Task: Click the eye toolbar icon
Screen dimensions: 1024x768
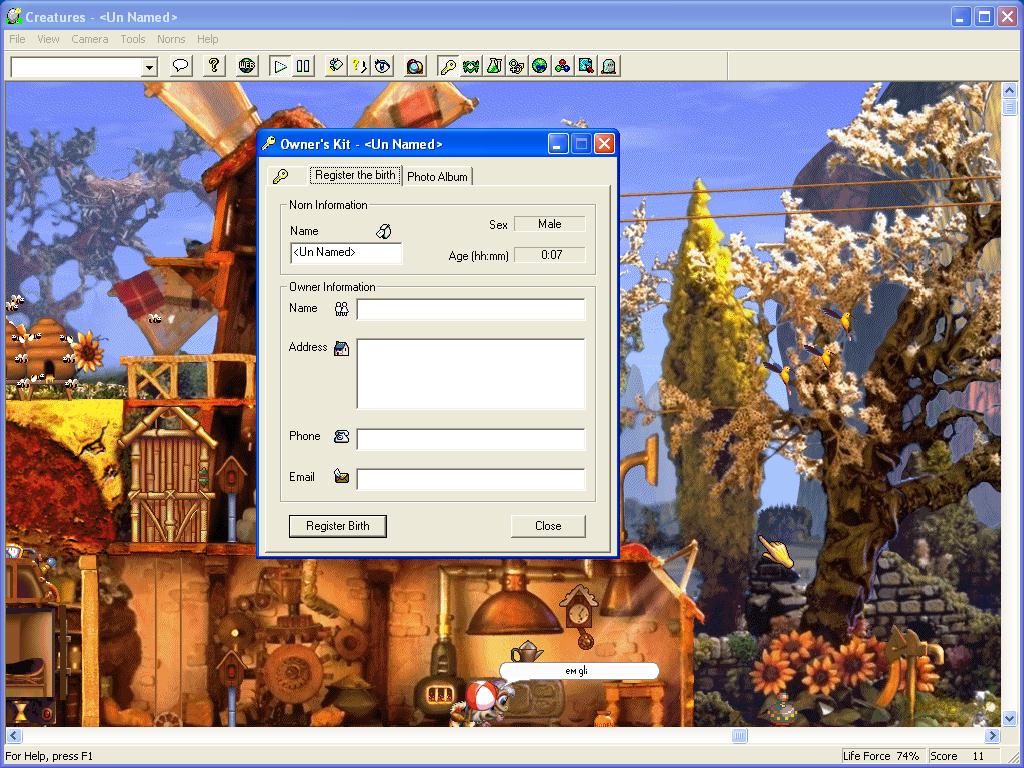Action: (x=382, y=66)
